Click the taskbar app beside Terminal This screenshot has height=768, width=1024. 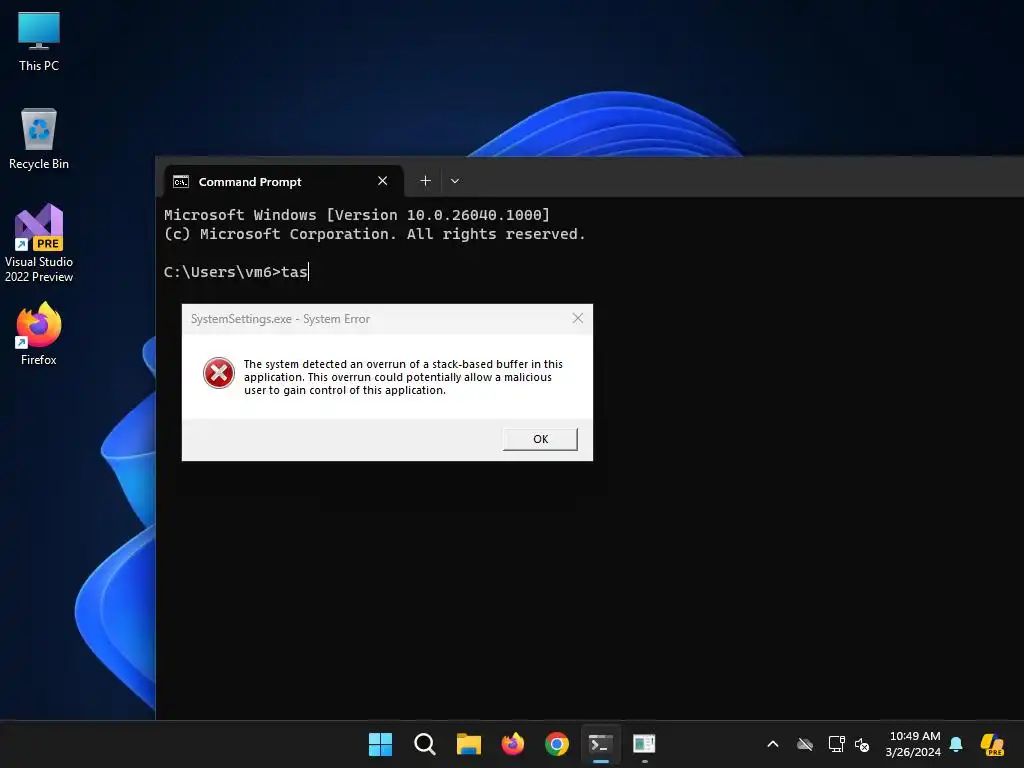645,744
